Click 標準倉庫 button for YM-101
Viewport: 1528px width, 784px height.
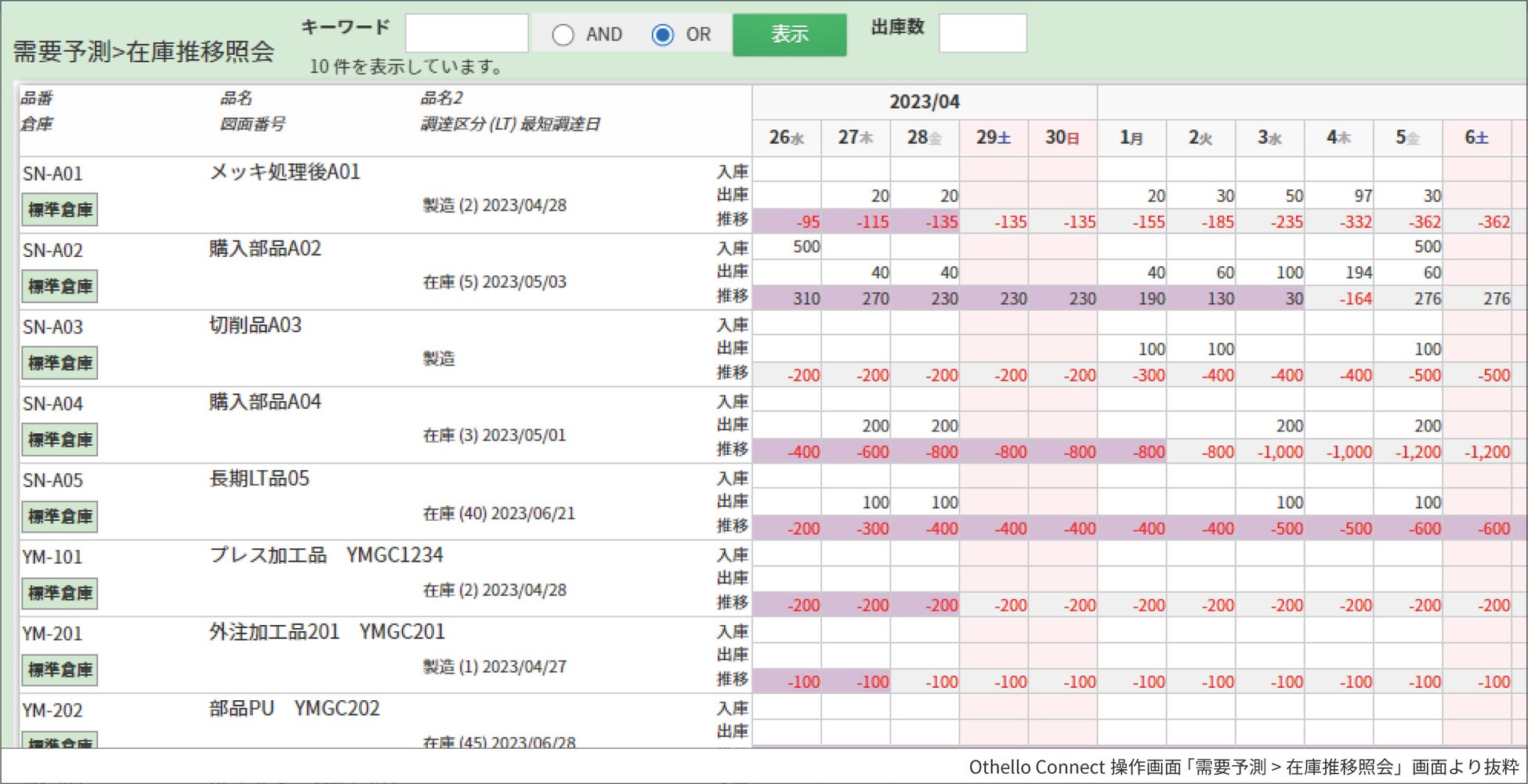[60, 594]
